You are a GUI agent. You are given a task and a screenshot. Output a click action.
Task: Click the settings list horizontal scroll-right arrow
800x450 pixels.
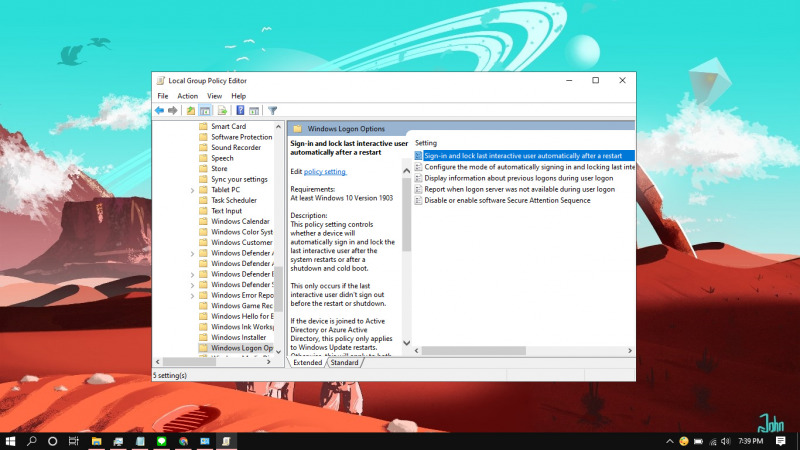630,351
